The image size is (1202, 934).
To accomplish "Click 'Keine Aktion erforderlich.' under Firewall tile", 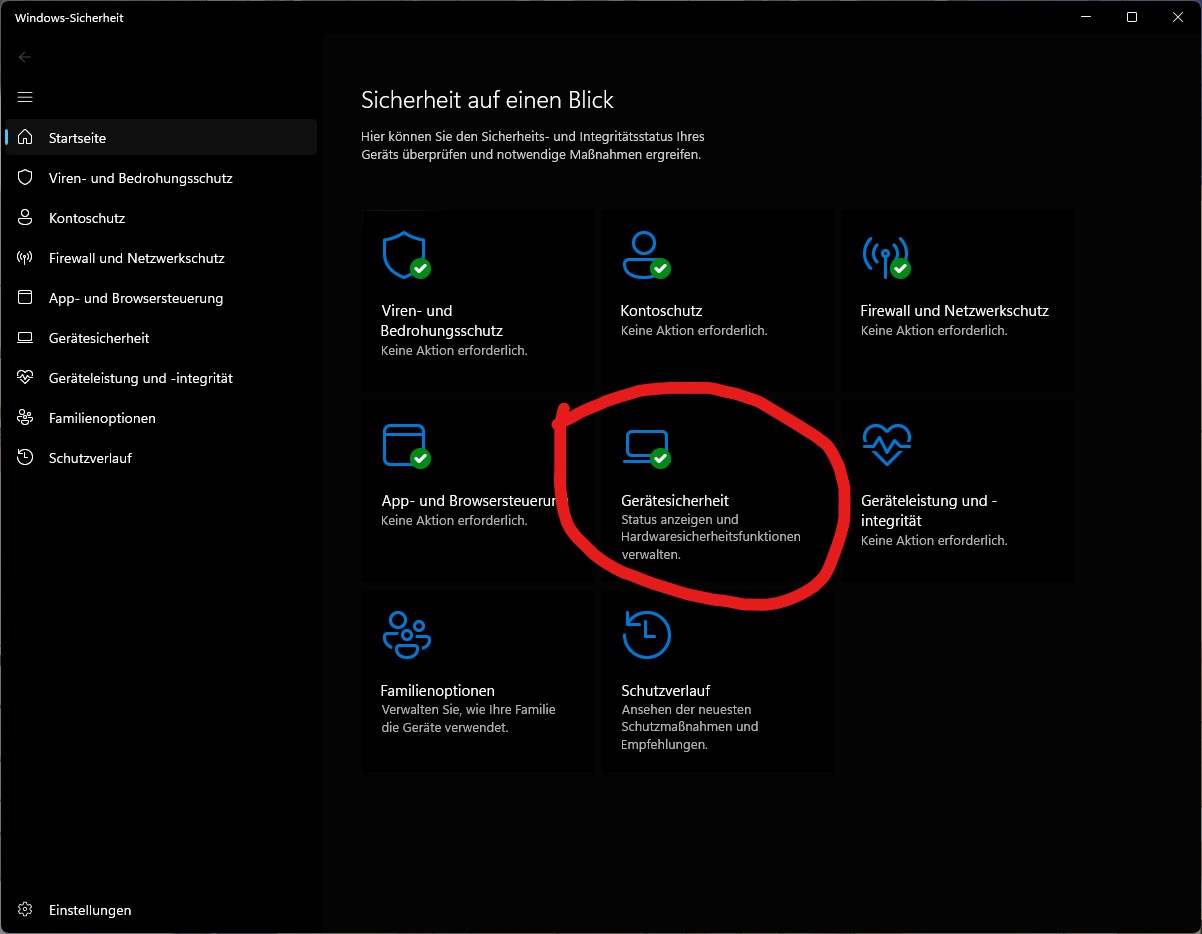I will (934, 330).
